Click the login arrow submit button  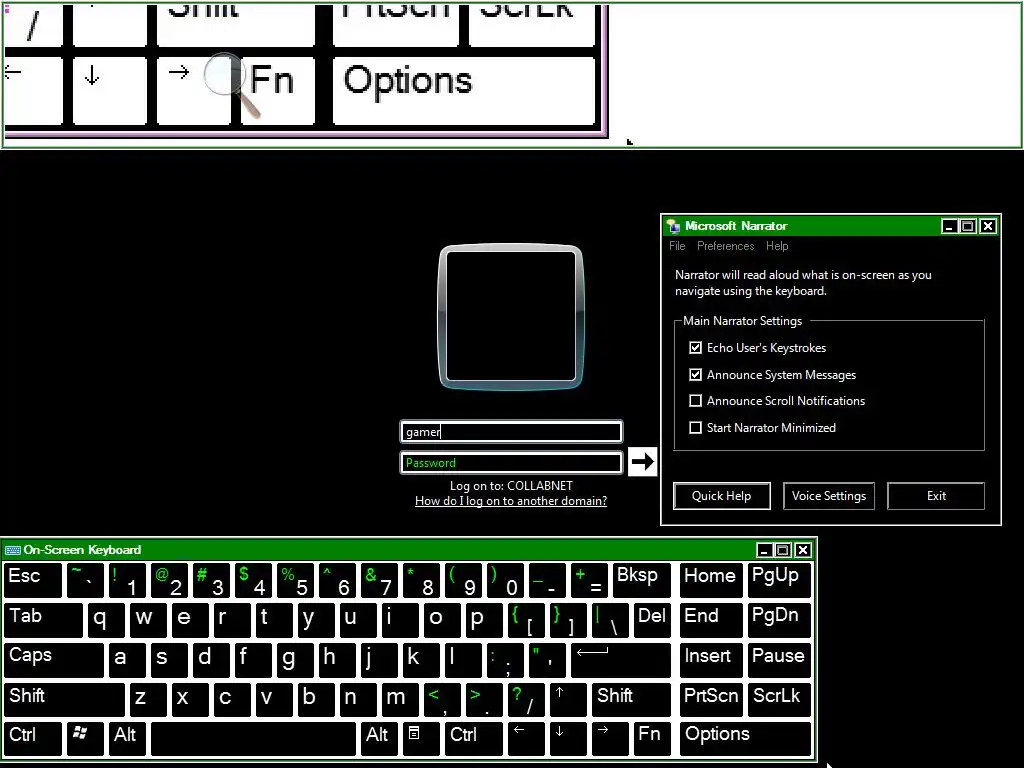point(642,462)
